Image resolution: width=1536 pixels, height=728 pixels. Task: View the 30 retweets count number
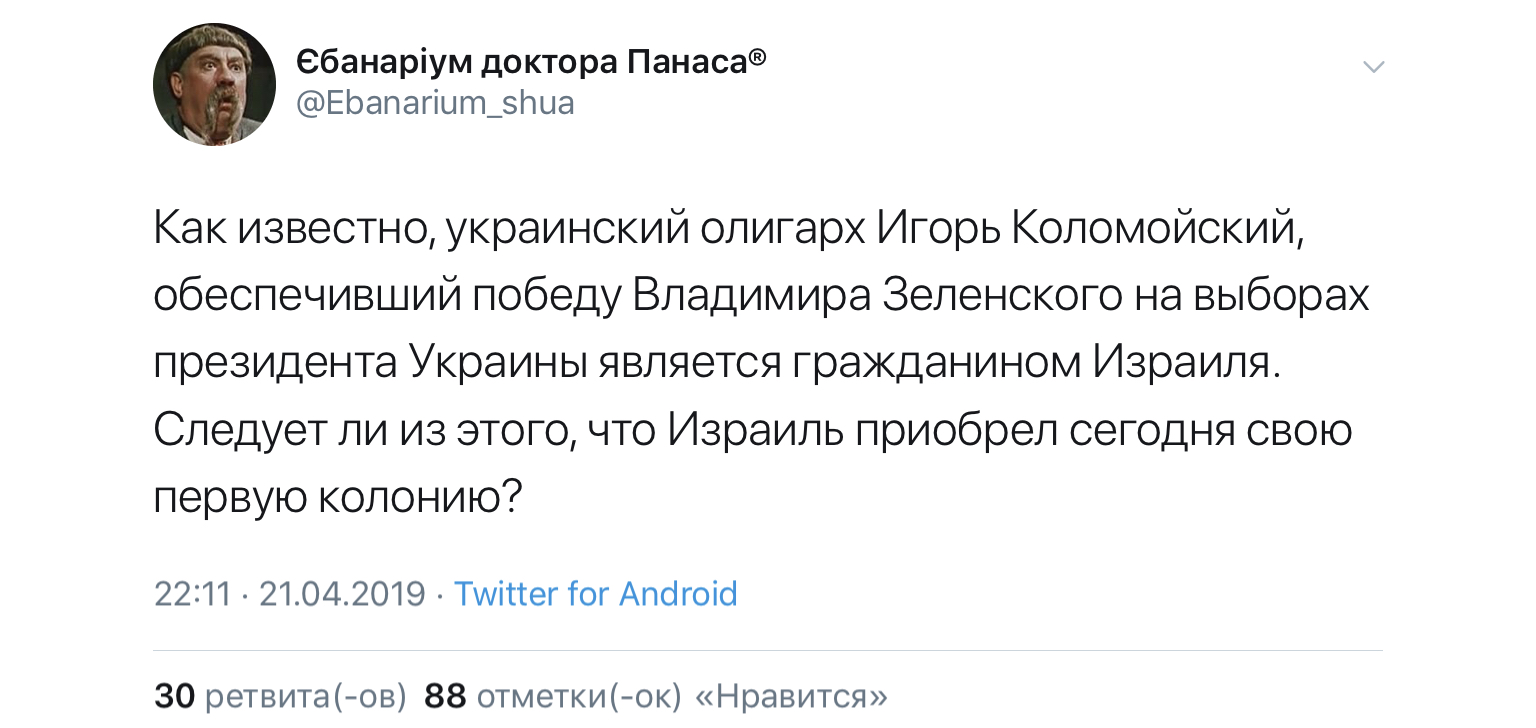pos(174,696)
